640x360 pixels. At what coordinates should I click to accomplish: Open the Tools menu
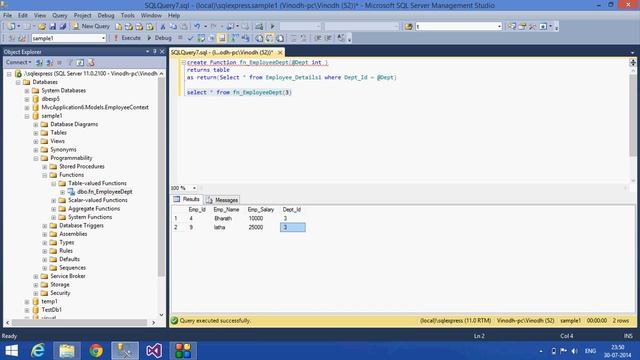click(x=127, y=16)
